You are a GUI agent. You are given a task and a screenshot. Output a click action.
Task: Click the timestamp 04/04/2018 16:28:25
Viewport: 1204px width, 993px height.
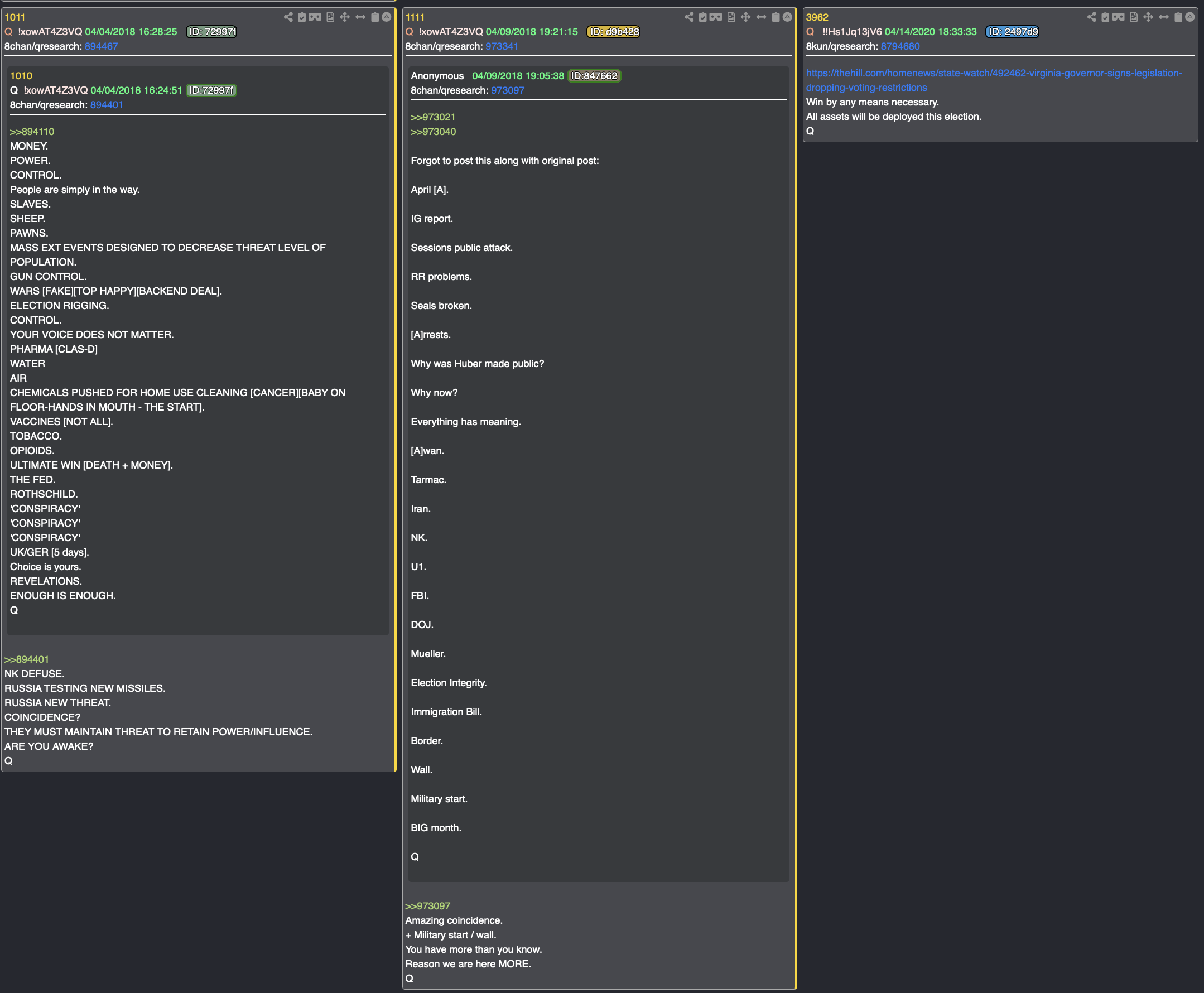coord(131,32)
